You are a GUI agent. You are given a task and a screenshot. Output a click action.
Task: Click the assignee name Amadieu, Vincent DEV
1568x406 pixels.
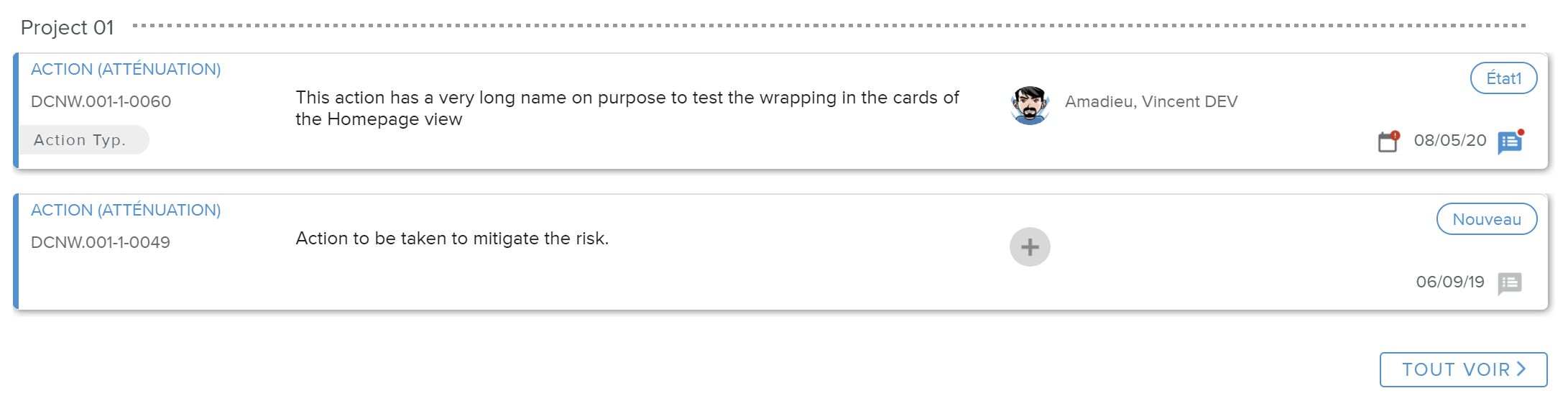1150,102
